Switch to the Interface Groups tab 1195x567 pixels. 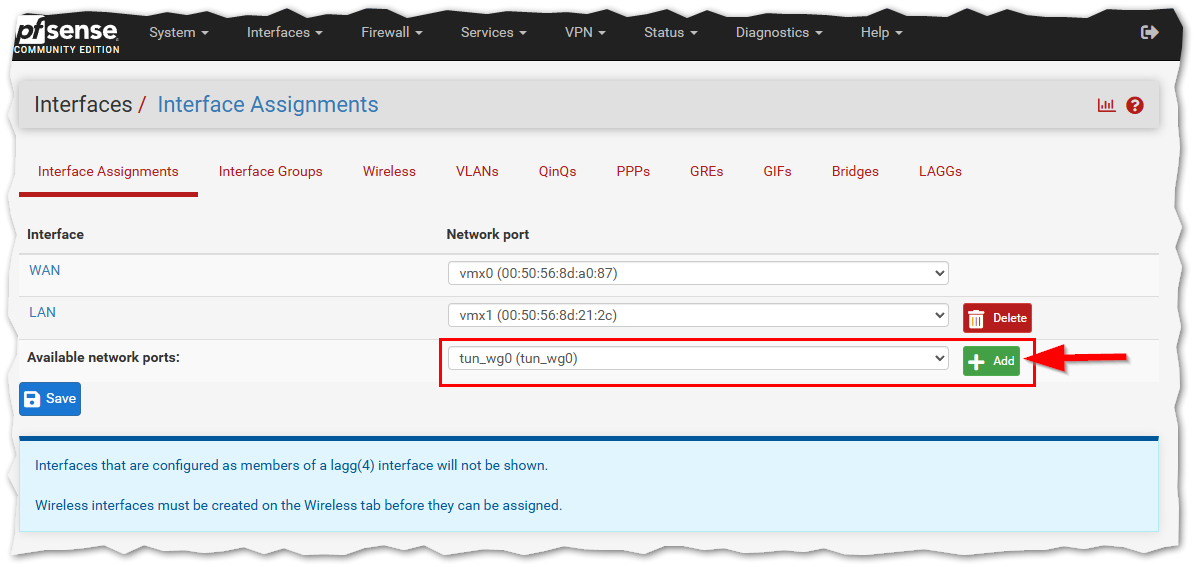(x=271, y=171)
